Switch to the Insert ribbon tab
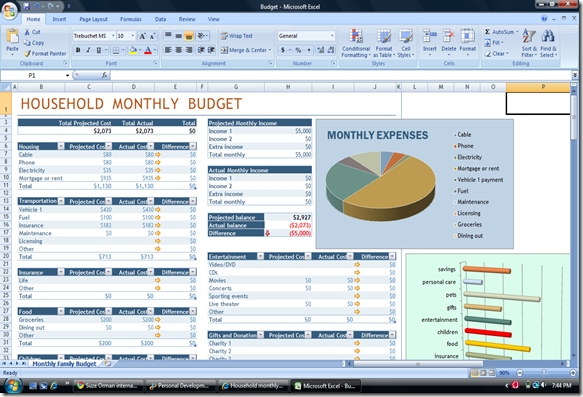 coord(59,19)
